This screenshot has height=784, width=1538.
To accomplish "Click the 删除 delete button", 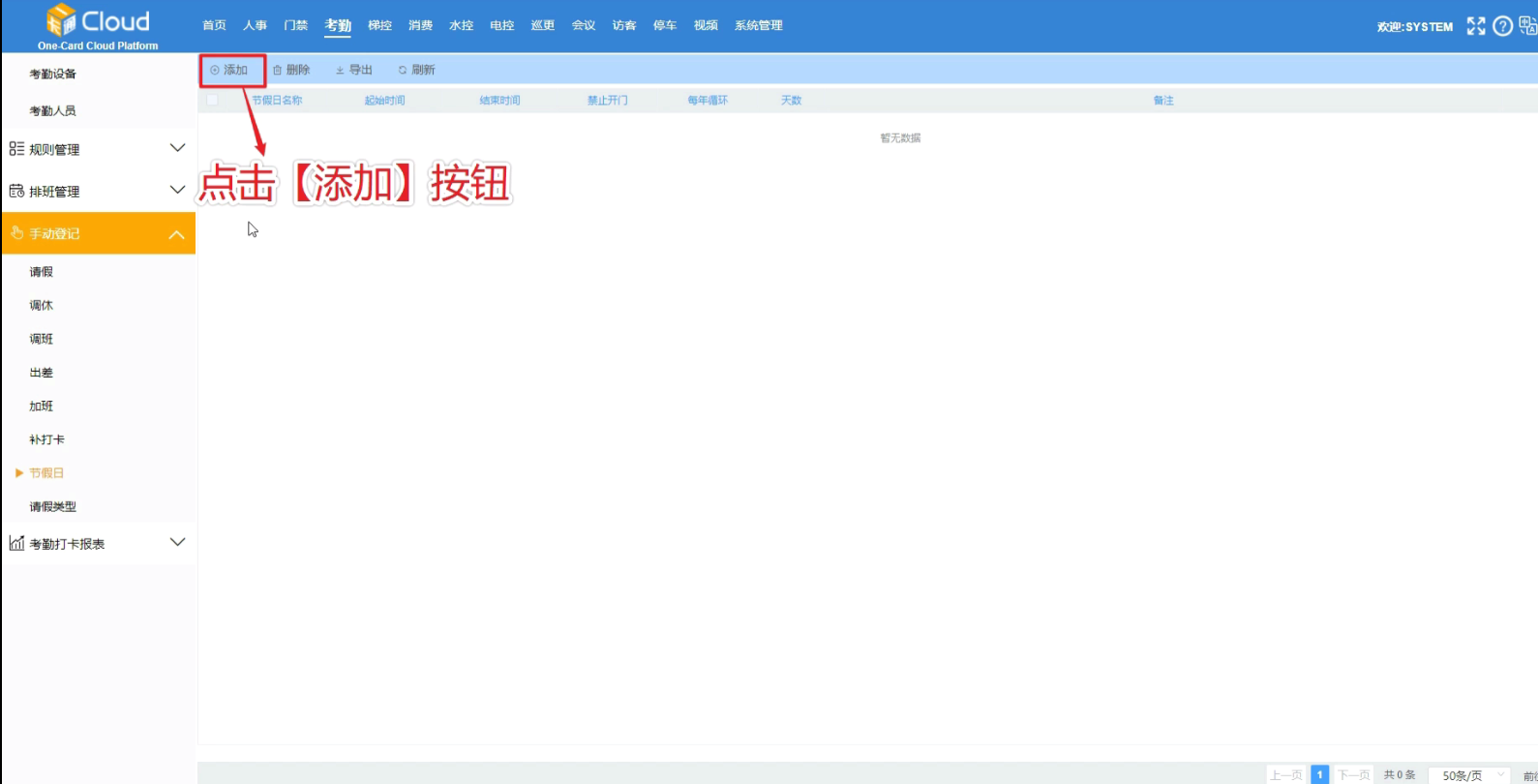I will point(291,70).
